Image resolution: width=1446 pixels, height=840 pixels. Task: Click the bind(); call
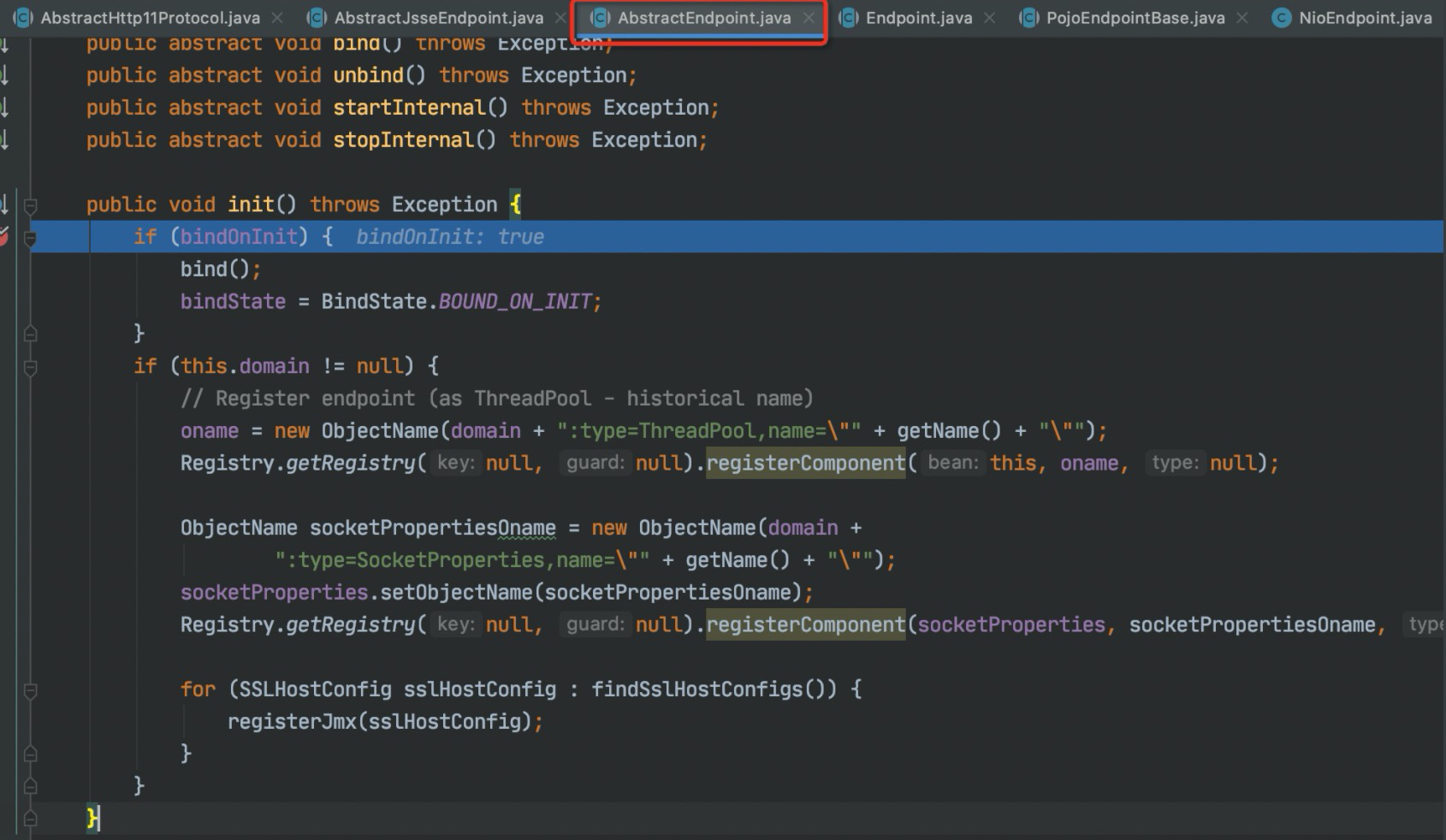[x=221, y=269]
